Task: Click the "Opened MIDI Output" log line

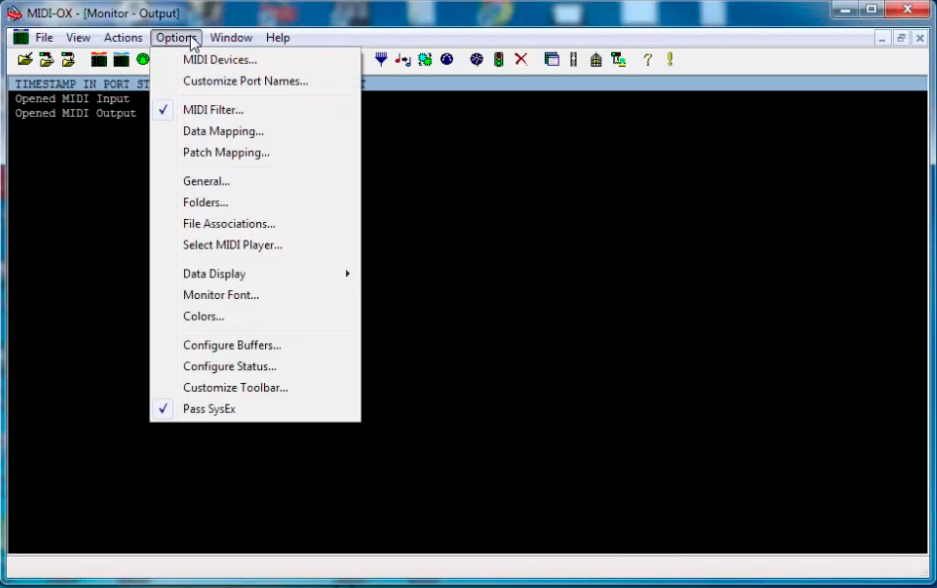Action: (75, 114)
